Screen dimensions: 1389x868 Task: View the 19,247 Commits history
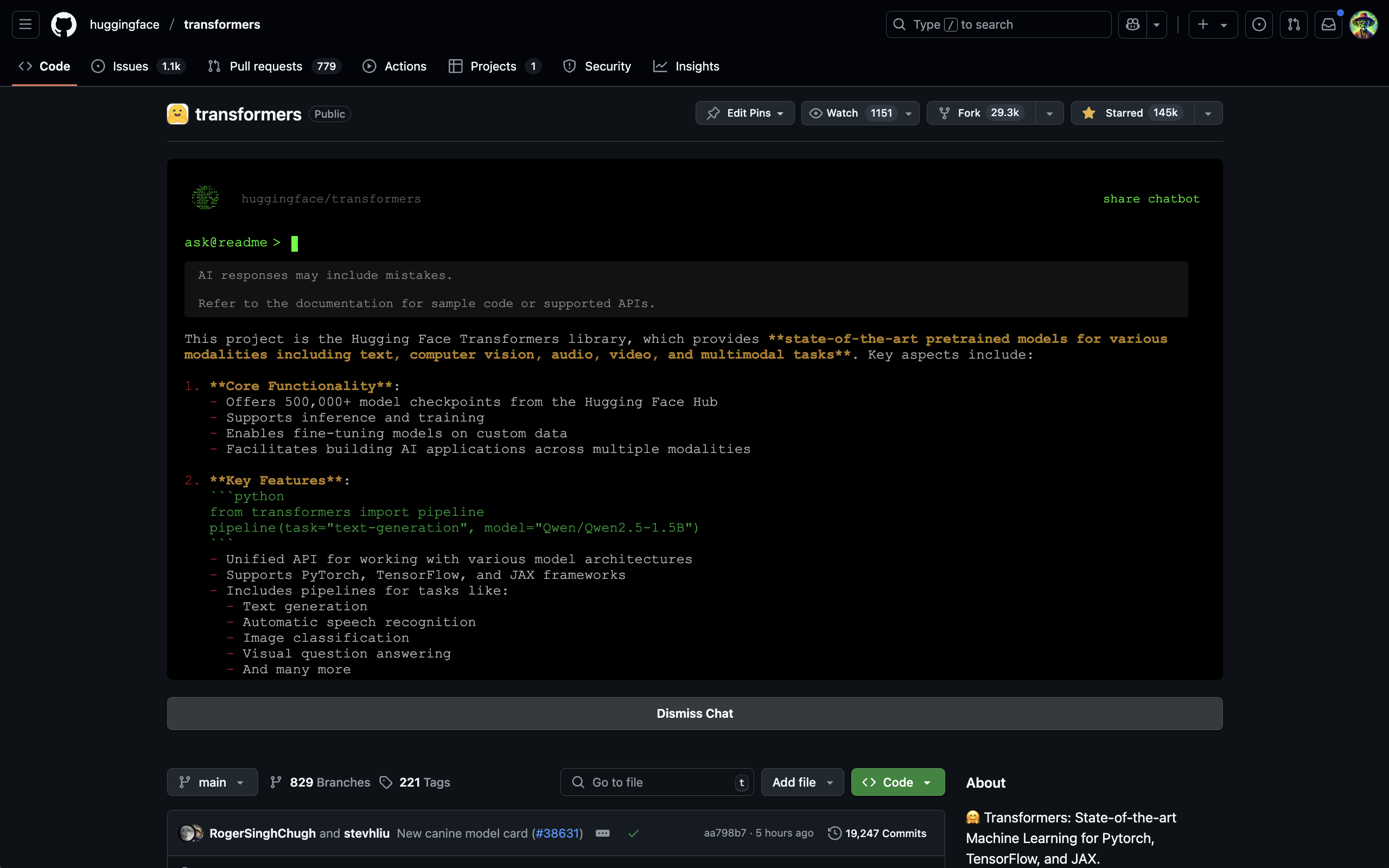tap(877, 833)
